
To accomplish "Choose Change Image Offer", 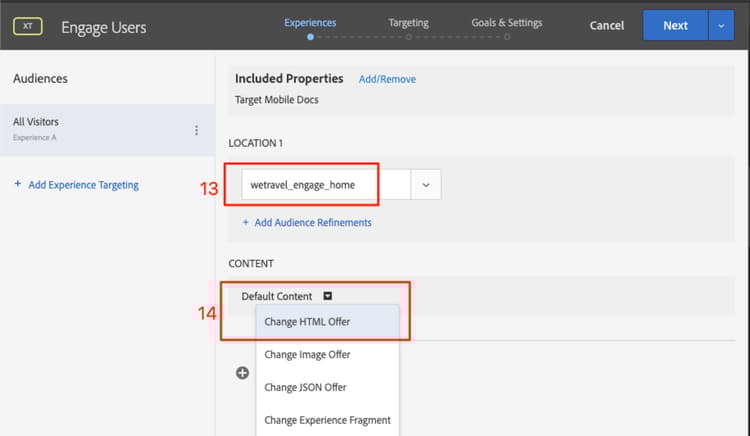I will click(328, 355).
